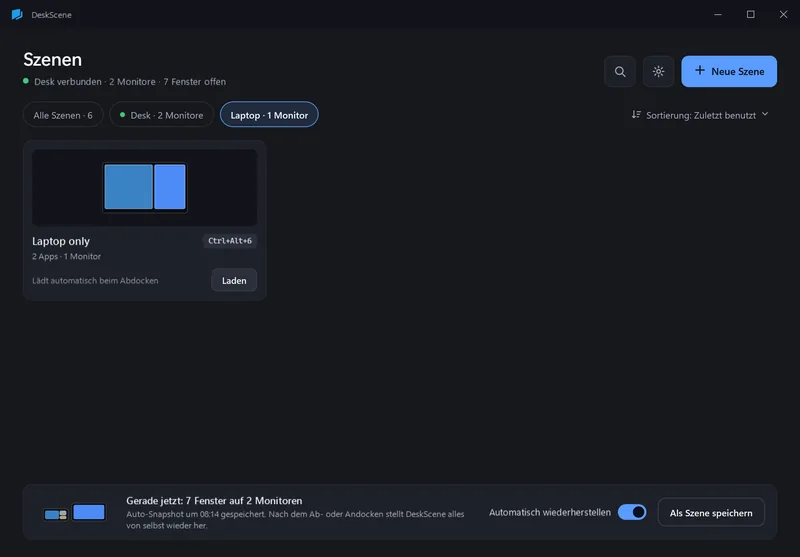Select the Desk · 2 Monitore filter
This screenshot has height=557, width=800.
coord(161,115)
